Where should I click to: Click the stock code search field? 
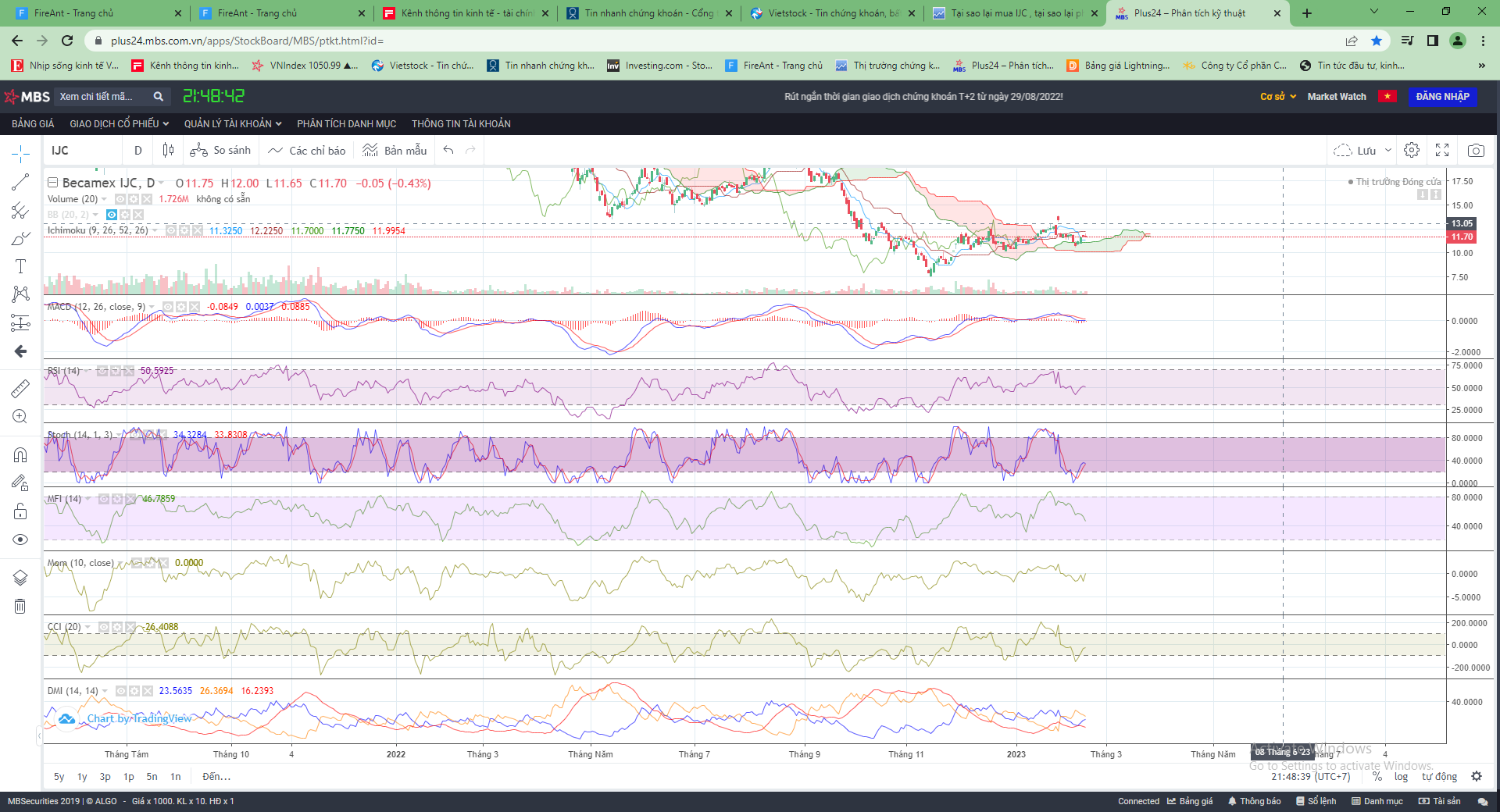coord(102,96)
